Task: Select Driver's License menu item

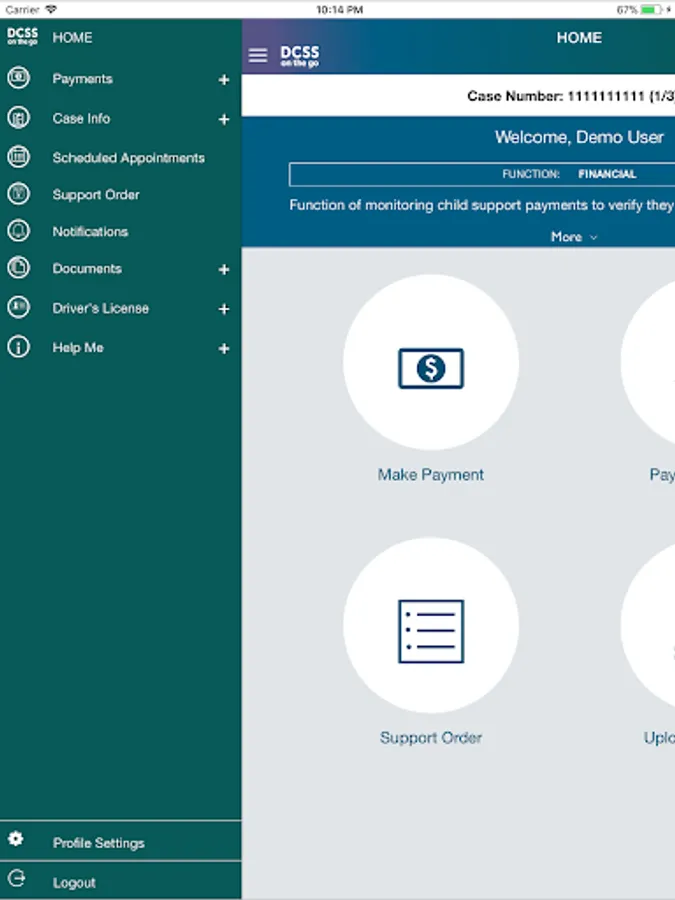Action: point(100,308)
